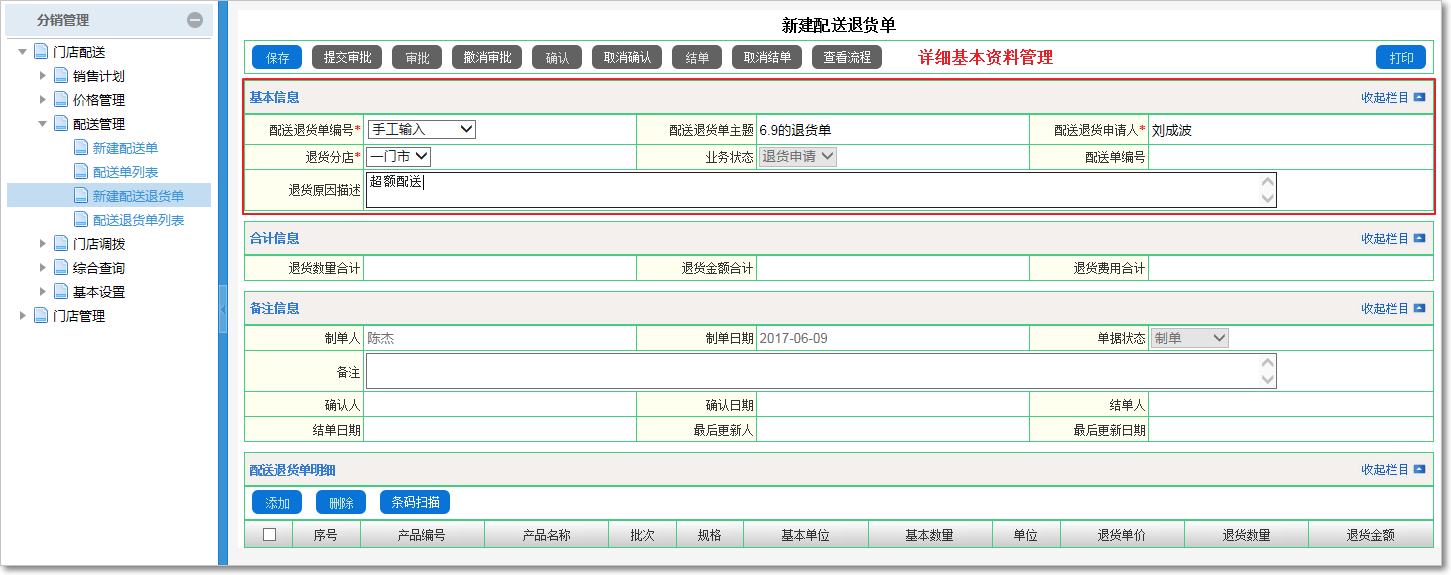Click the 综合查询 document icon
This screenshot has height=575, width=1451.
(61, 268)
